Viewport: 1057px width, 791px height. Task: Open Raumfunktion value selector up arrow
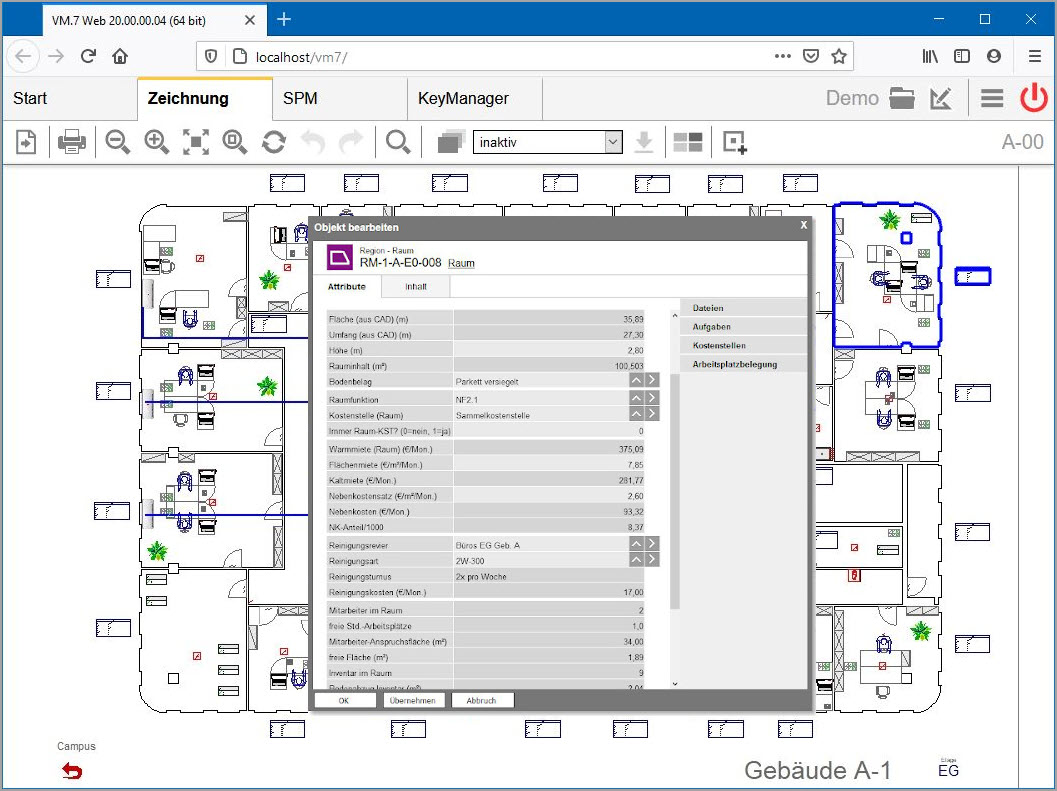coord(636,398)
